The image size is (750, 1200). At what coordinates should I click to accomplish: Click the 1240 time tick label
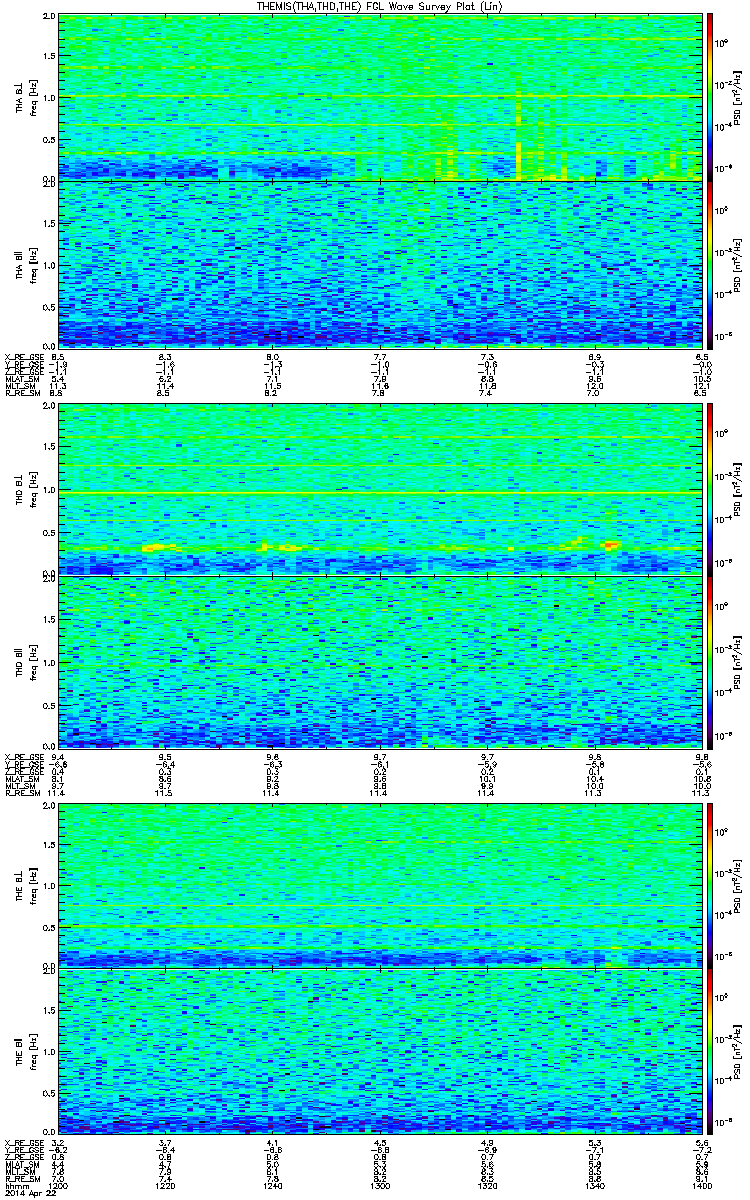coord(273,1186)
